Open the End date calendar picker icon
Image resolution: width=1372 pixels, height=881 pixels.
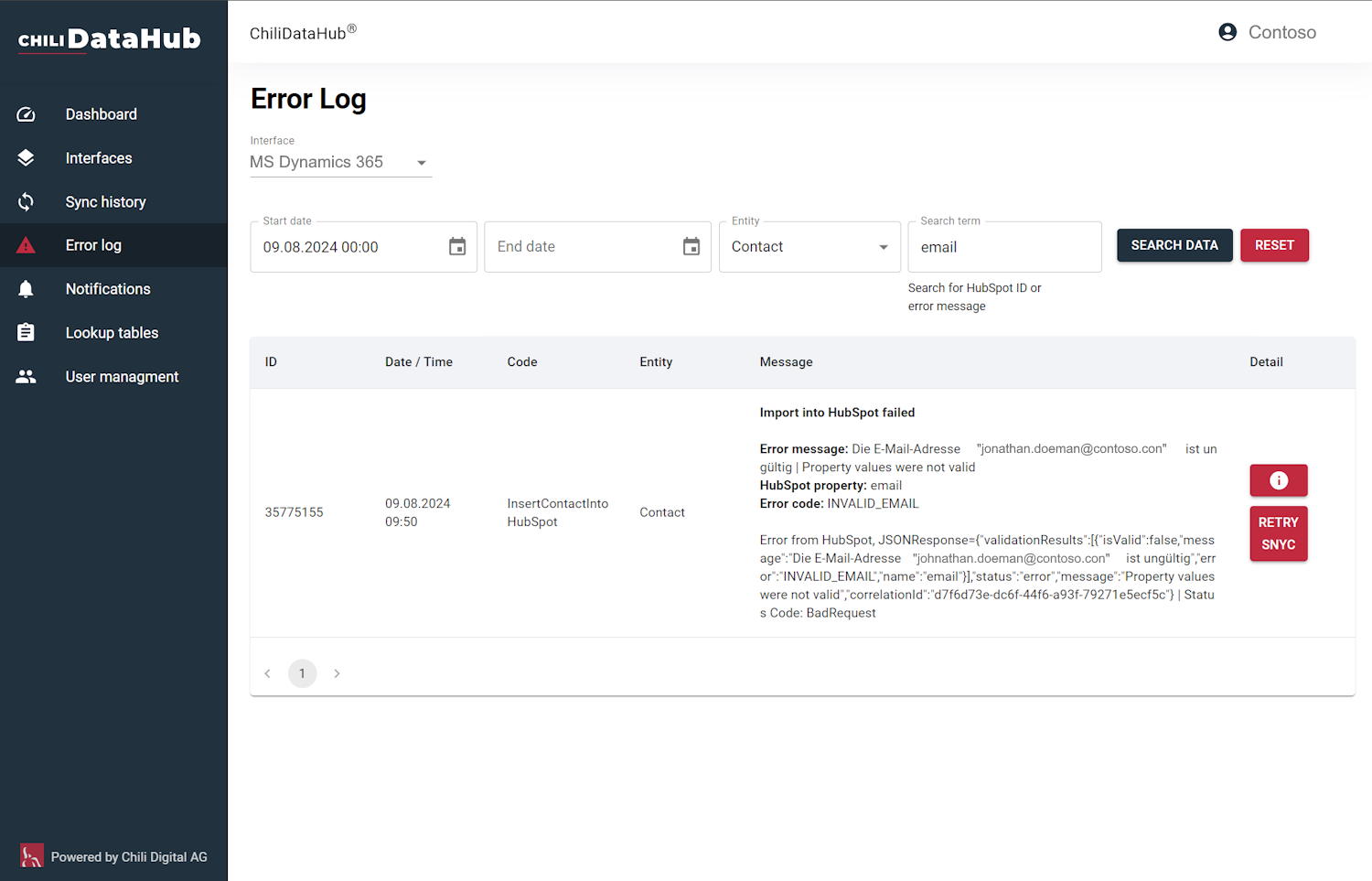pyautogui.click(x=691, y=247)
